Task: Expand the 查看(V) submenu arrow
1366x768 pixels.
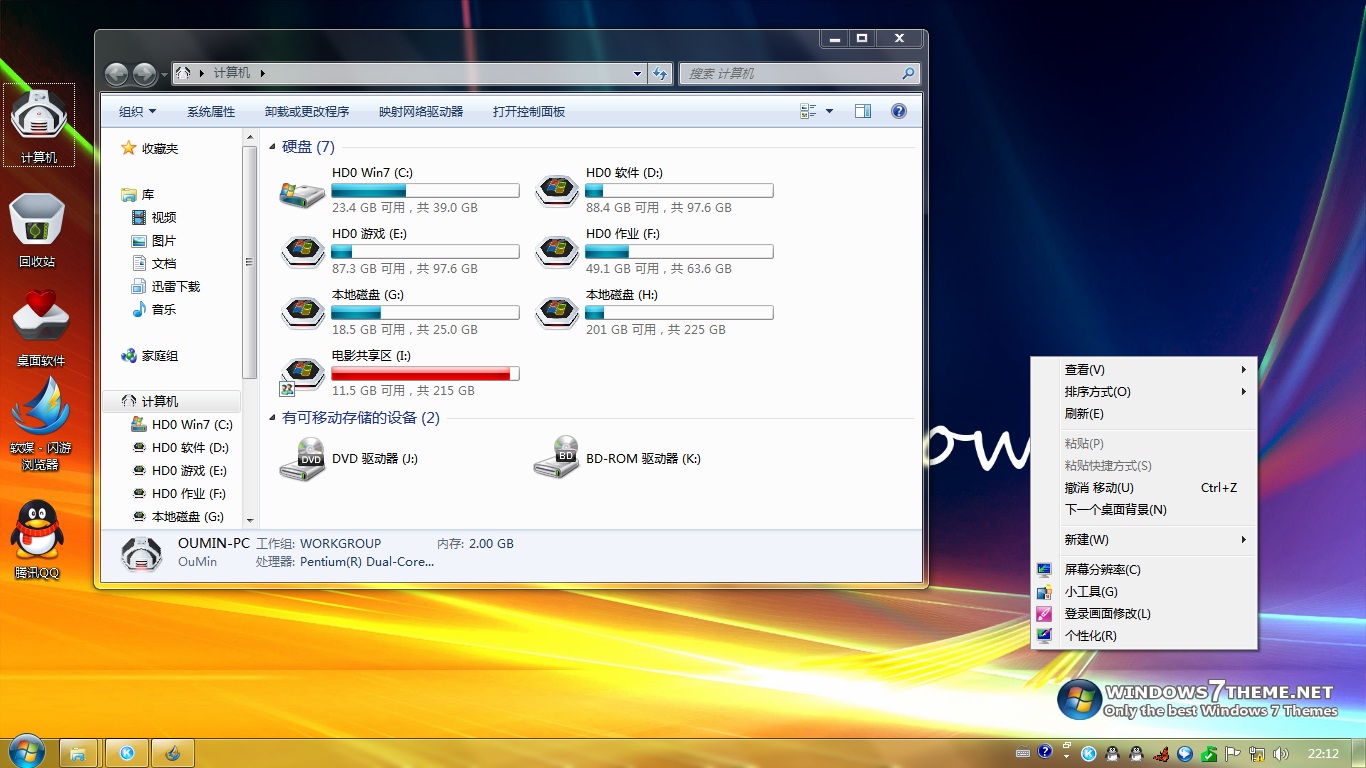Action: click(1243, 370)
